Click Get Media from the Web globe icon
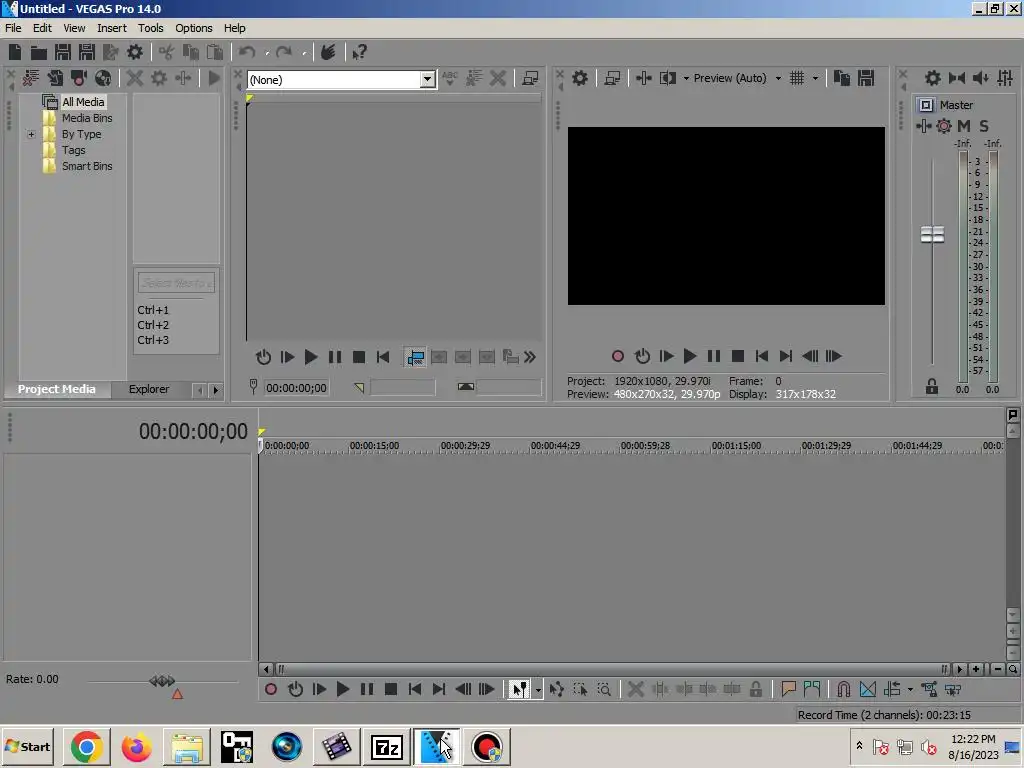 [x=103, y=78]
